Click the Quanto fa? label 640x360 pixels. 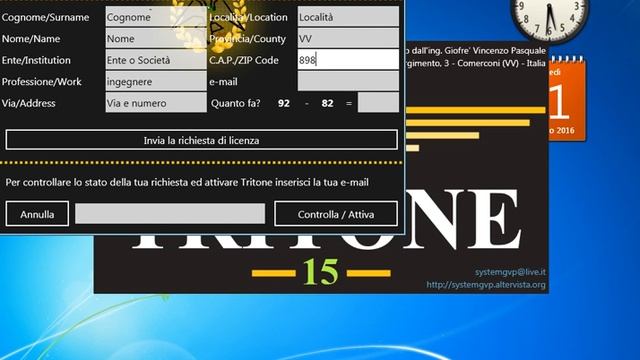(x=236, y=103)
